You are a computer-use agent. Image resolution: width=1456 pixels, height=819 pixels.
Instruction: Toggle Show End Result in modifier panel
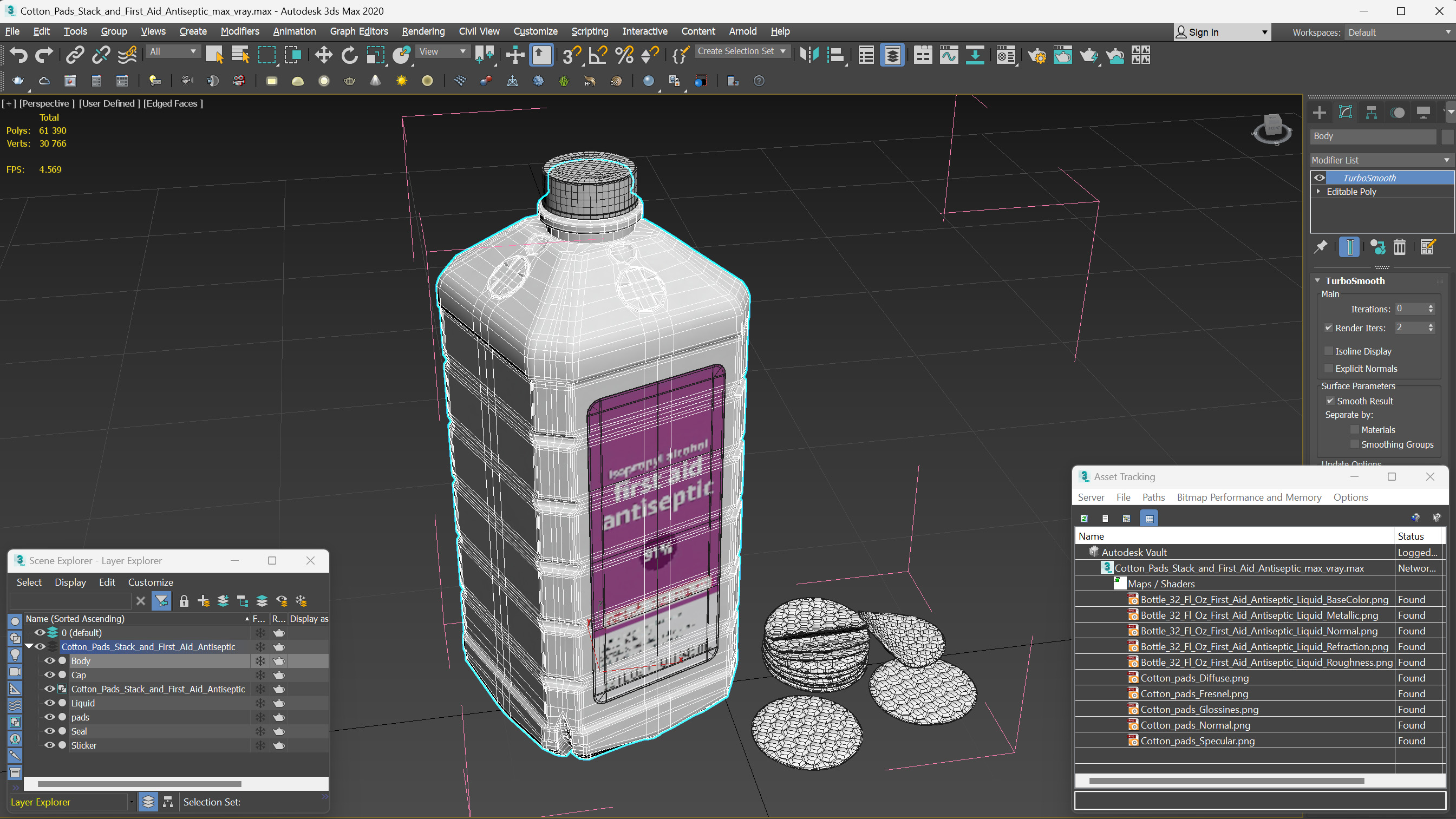coord(1349,247)
